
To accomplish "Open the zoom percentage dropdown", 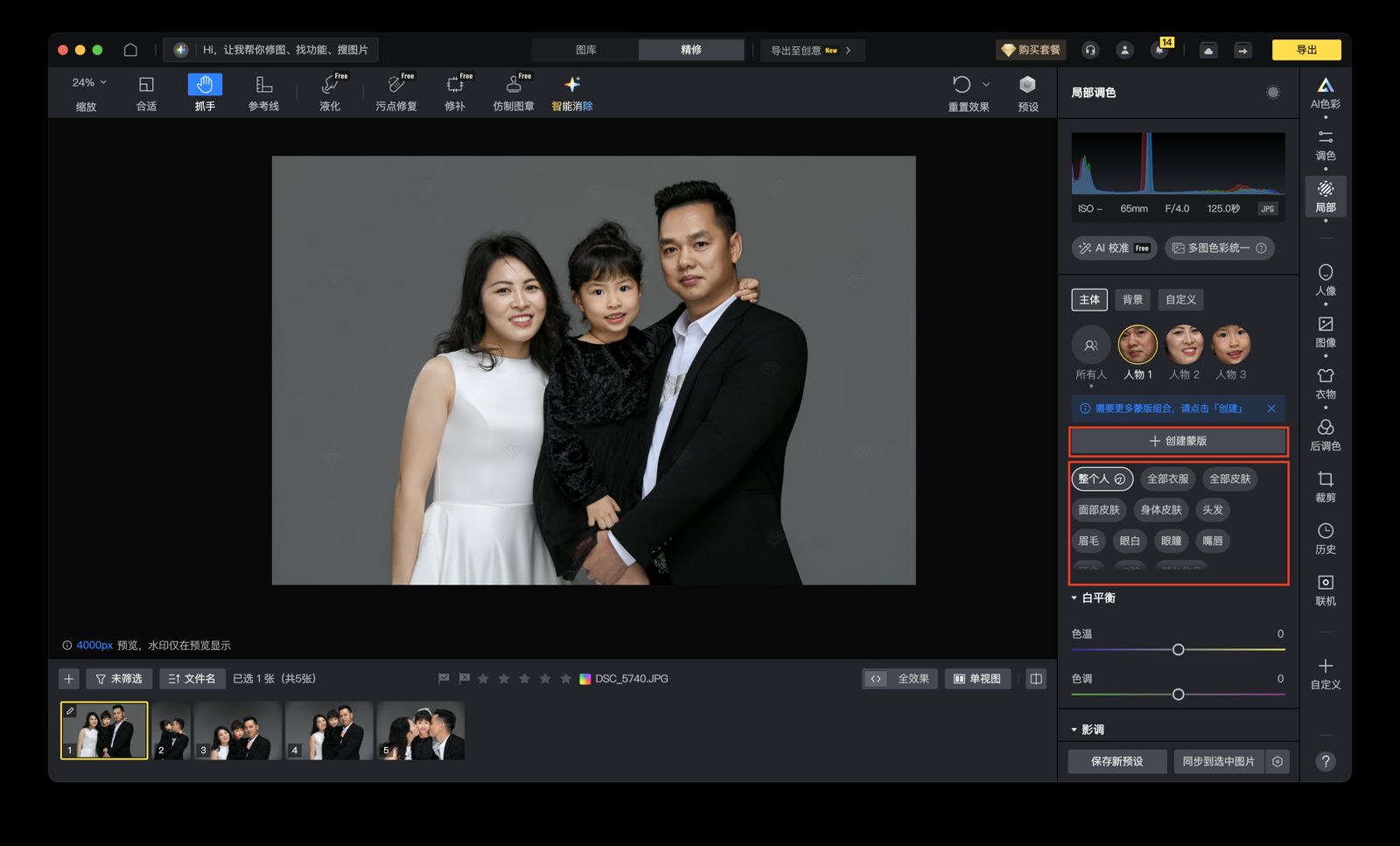I will pos(90,82).
